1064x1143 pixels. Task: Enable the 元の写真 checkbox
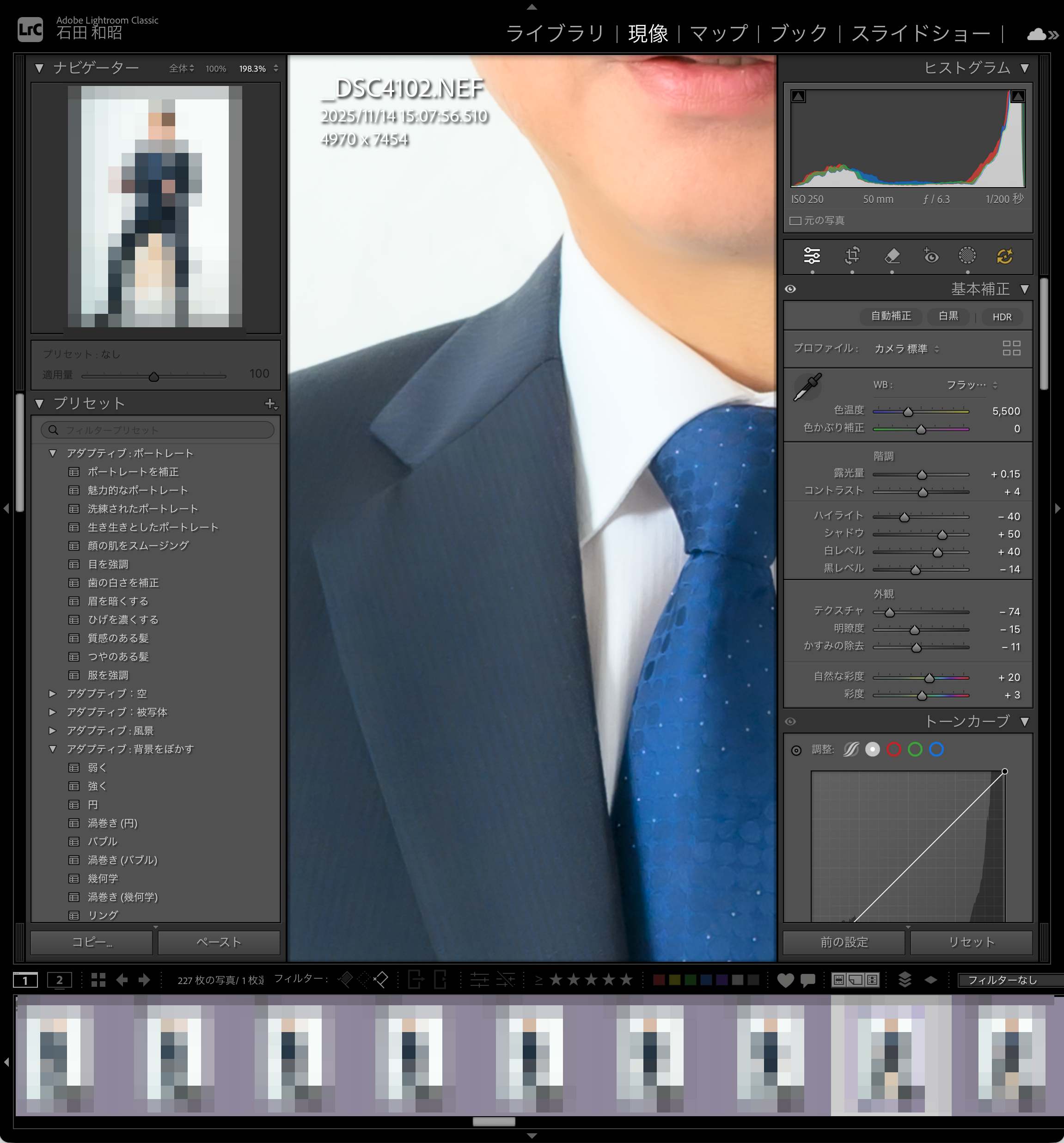(x=795, y=221)
